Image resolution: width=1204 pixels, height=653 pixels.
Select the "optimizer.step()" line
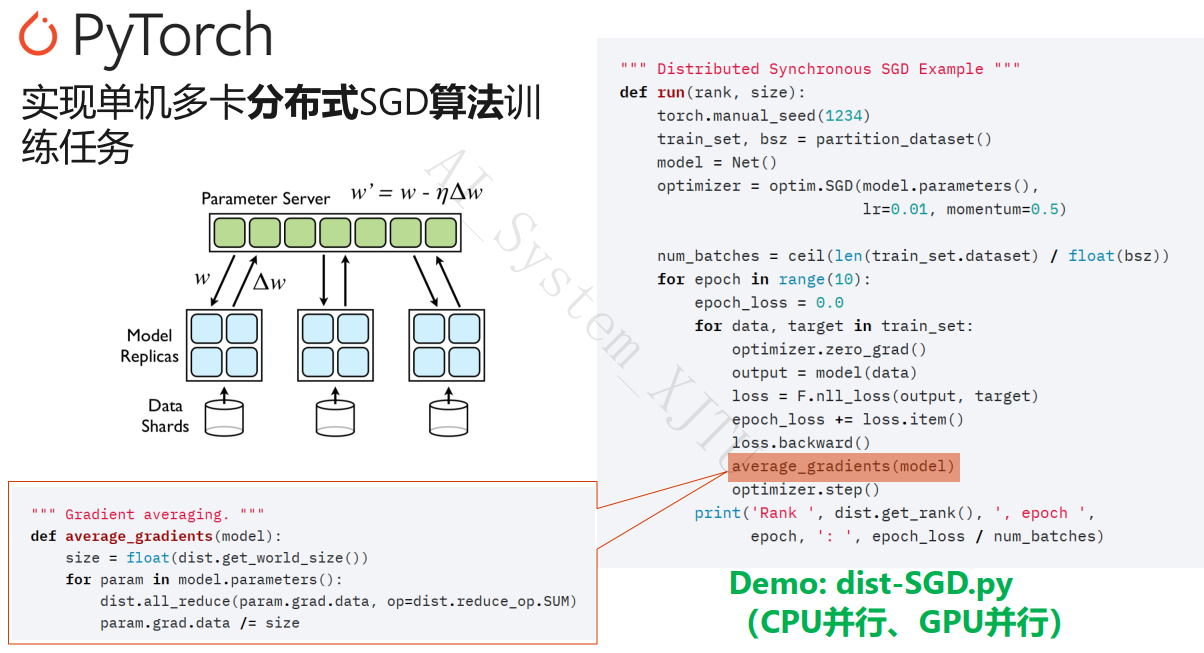point(806,489)
